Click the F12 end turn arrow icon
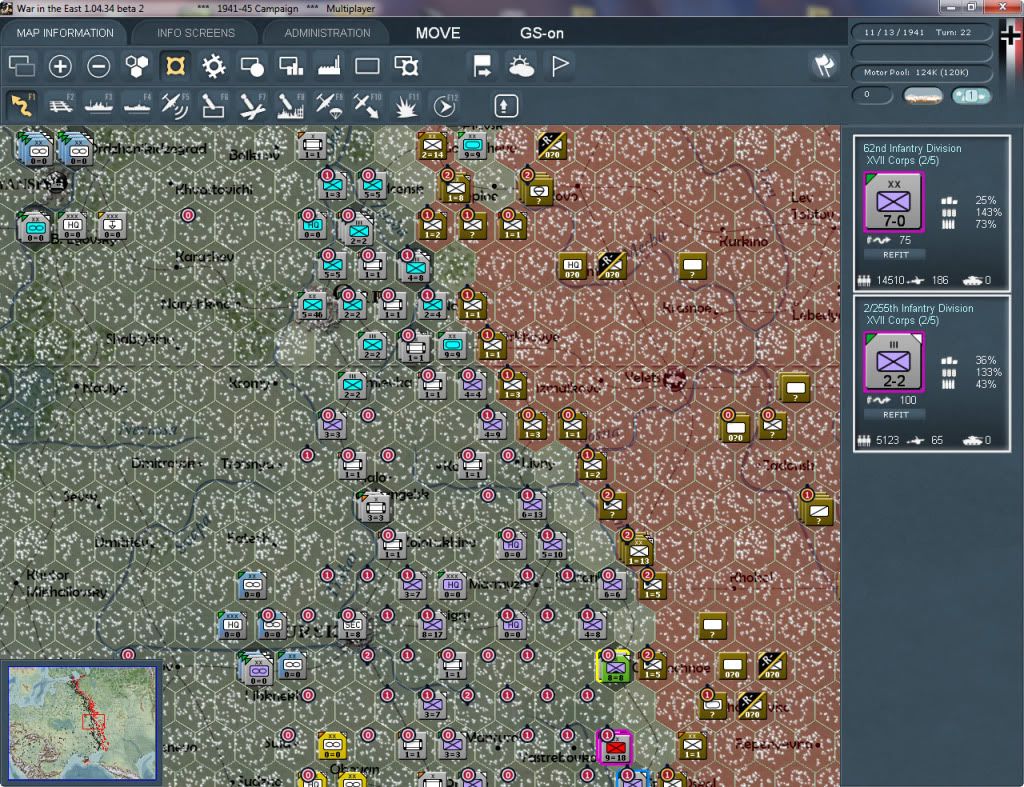Viewport: 1024px width, 787px height. (445, 105)
